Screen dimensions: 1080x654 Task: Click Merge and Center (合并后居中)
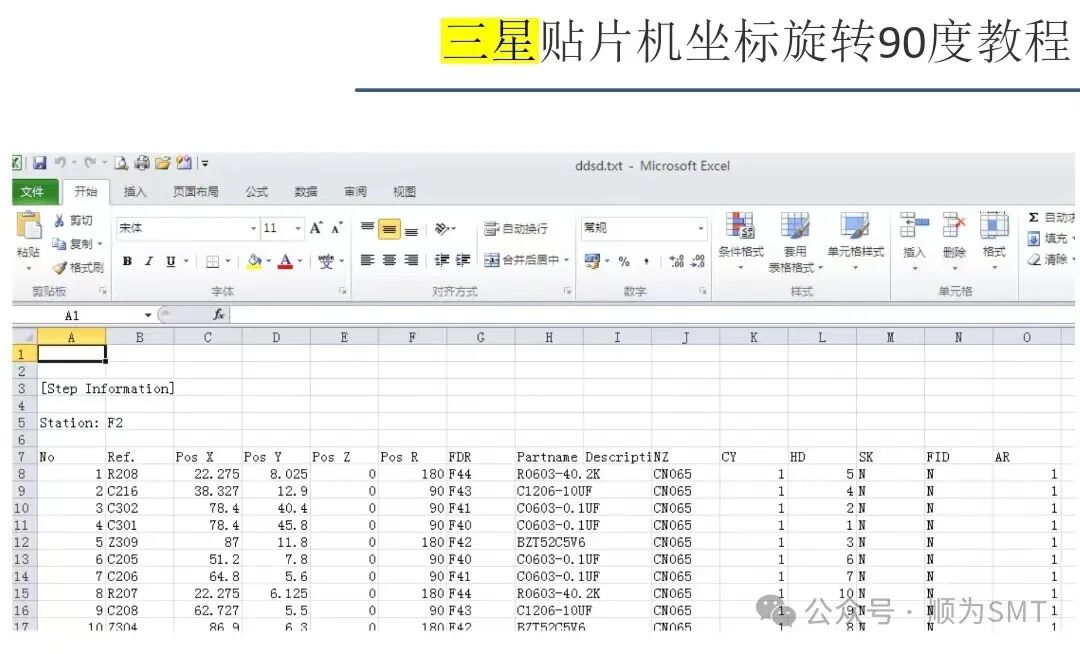pyautogui.click(x=521, y=260)
